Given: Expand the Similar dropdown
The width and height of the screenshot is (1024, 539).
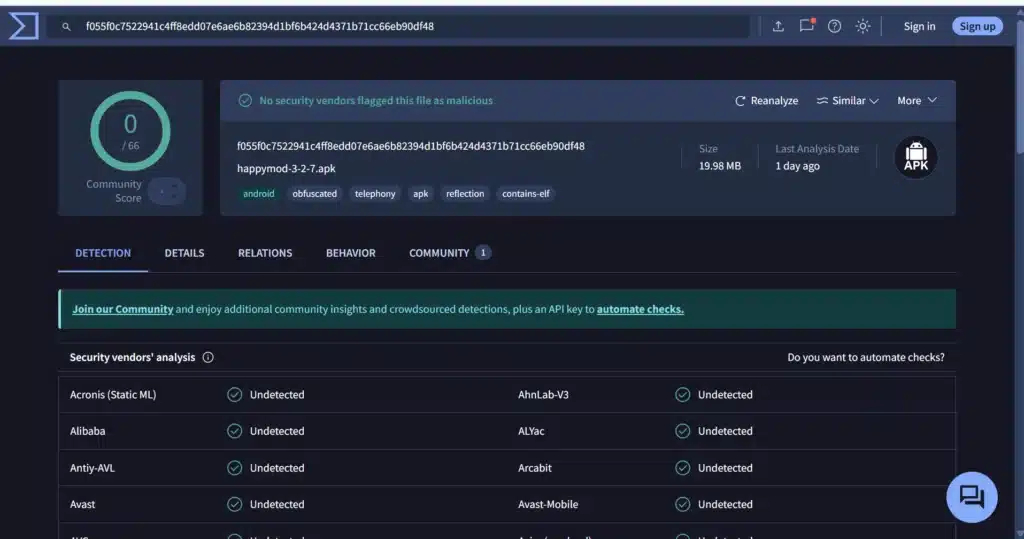Looking at the screenshot, I should point(848,101).
